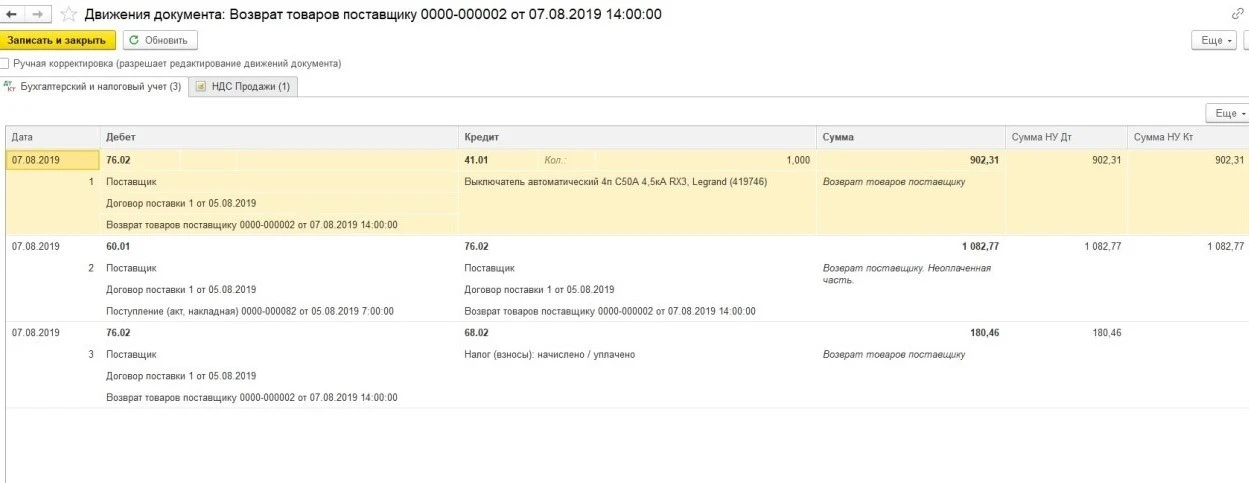Add document to favorites with star icon
The image size is (1249, 483).
[x=69, y=14]
